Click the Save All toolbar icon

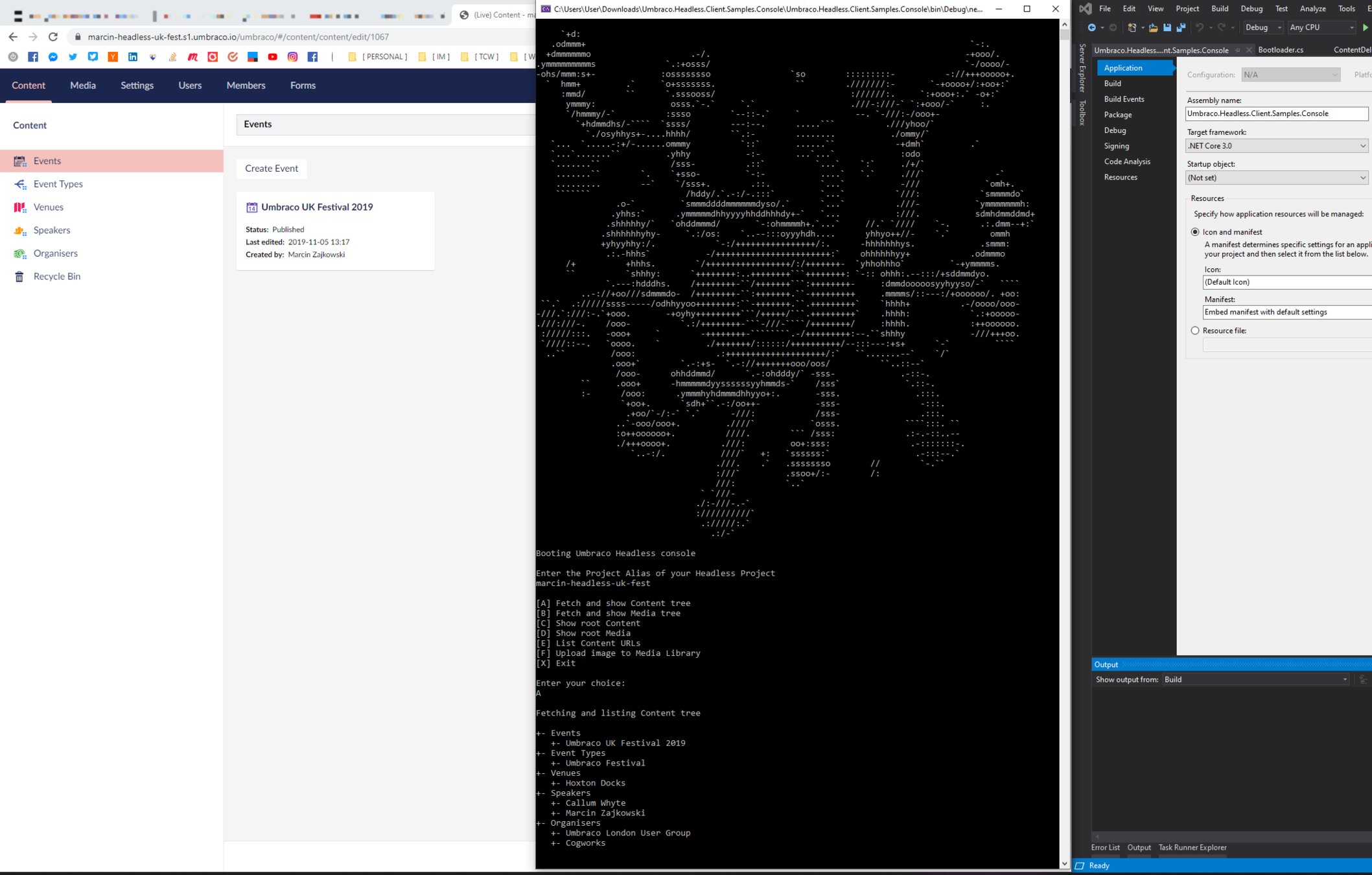coord(1181,28)
